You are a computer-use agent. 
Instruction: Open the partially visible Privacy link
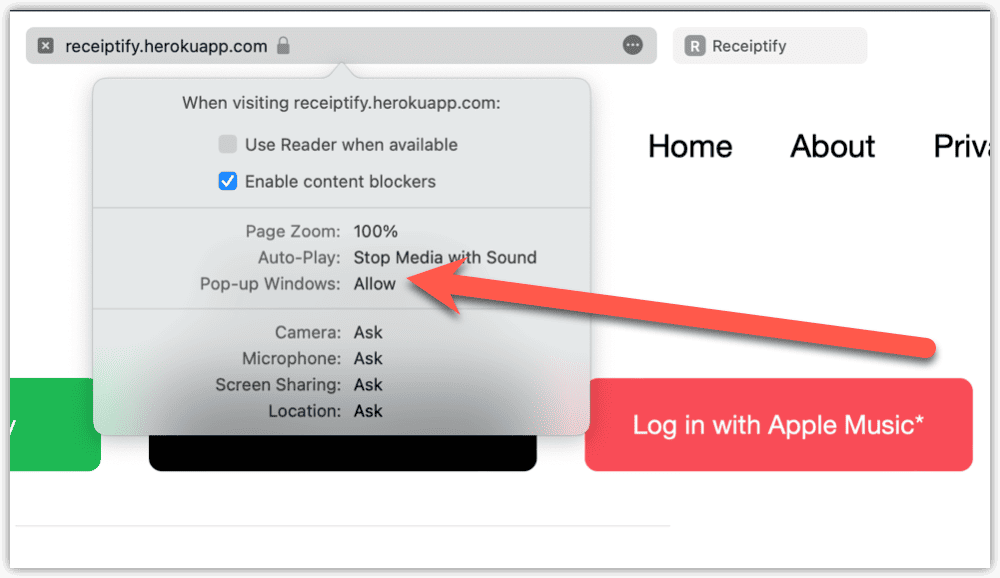[x=962, y=146]
